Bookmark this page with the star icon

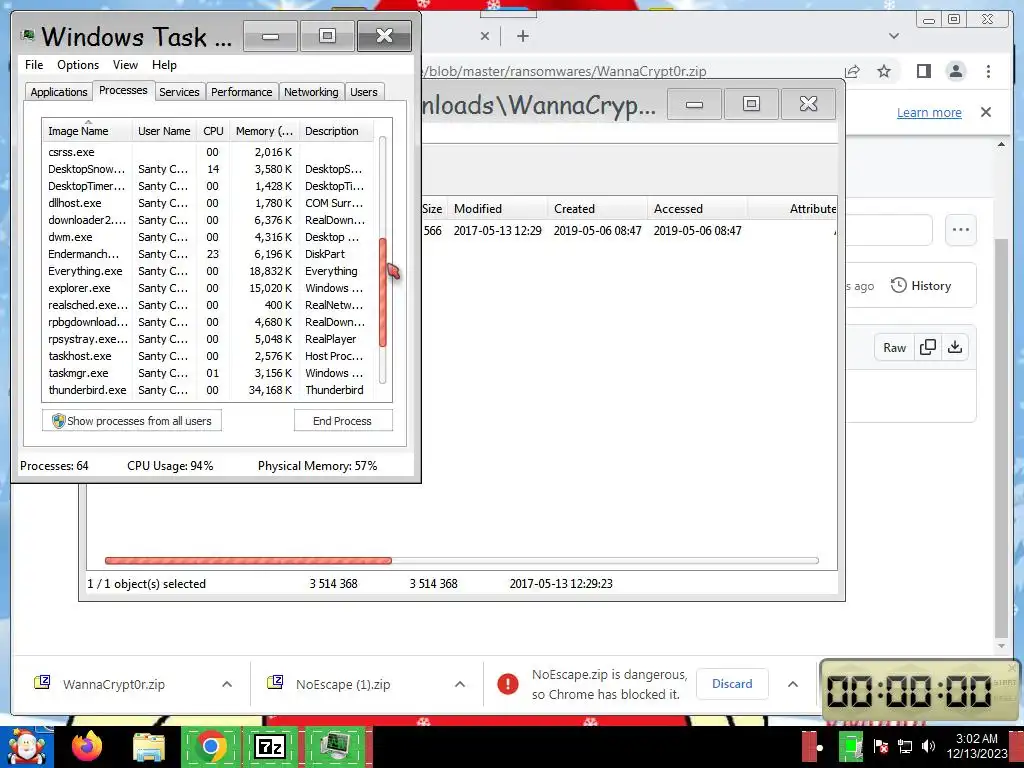884,71
